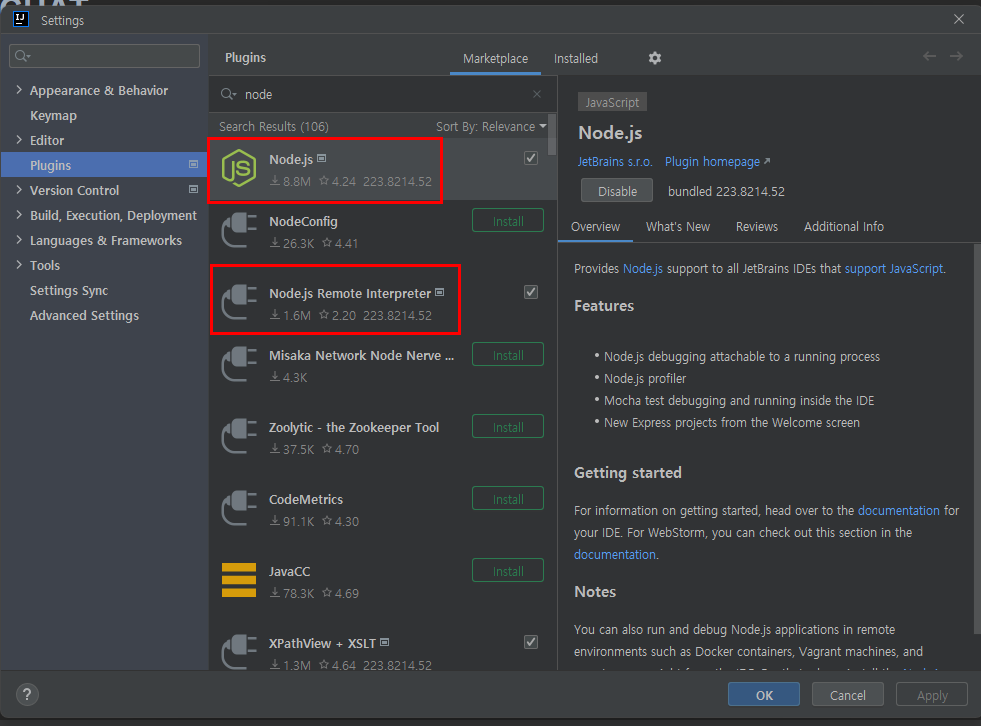
Task: Select Advanced Settings in the tree
Action: coord(84,315)
